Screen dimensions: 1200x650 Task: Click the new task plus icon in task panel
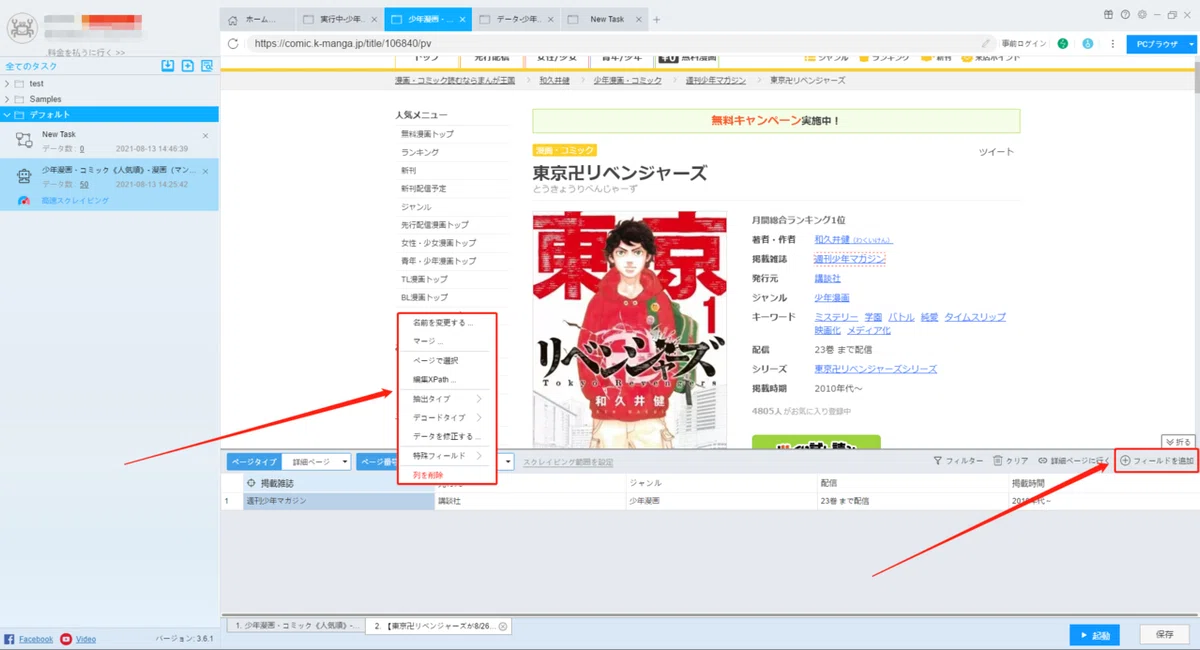click(187, 66)
